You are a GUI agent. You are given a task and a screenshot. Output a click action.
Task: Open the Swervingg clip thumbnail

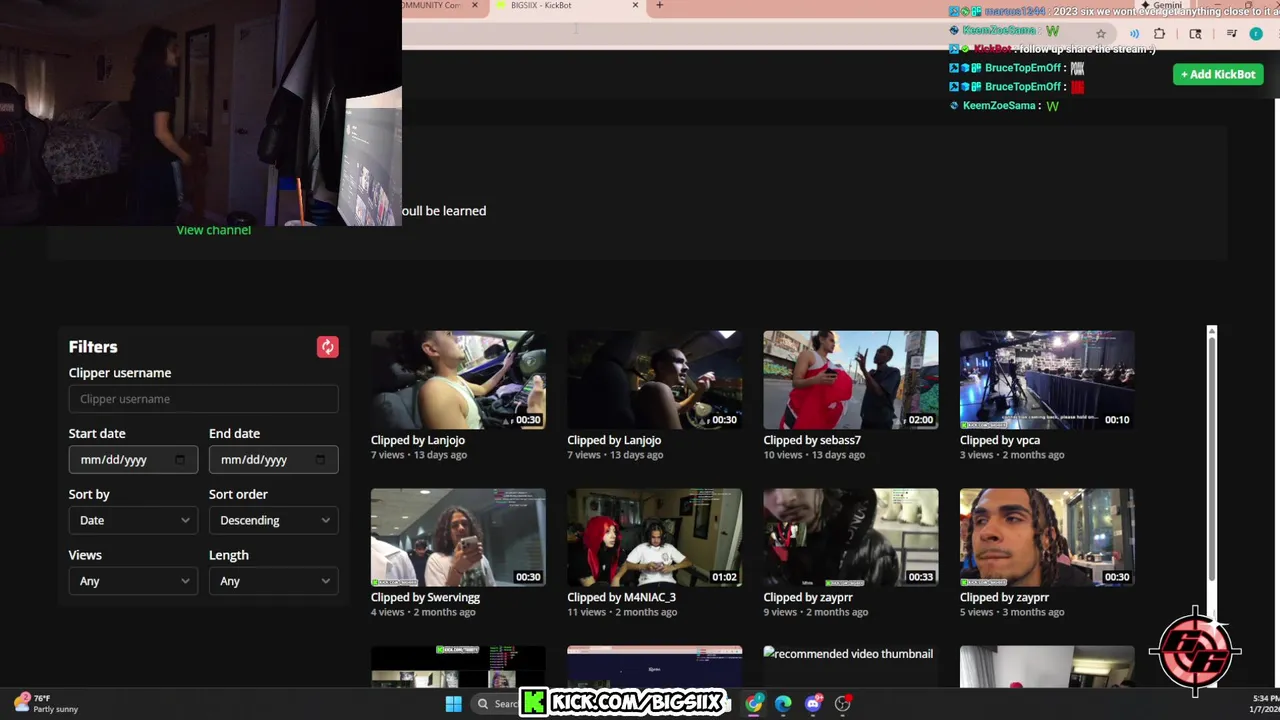(458, 537)
